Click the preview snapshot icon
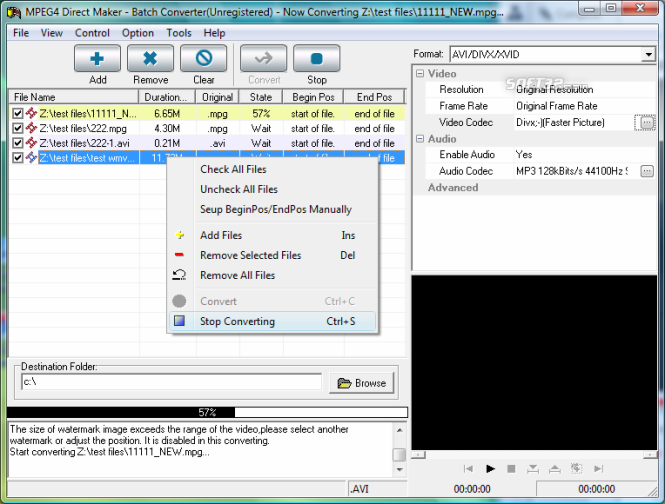The height and width of the screenshot is (504, 665). (x=576, y=468)
